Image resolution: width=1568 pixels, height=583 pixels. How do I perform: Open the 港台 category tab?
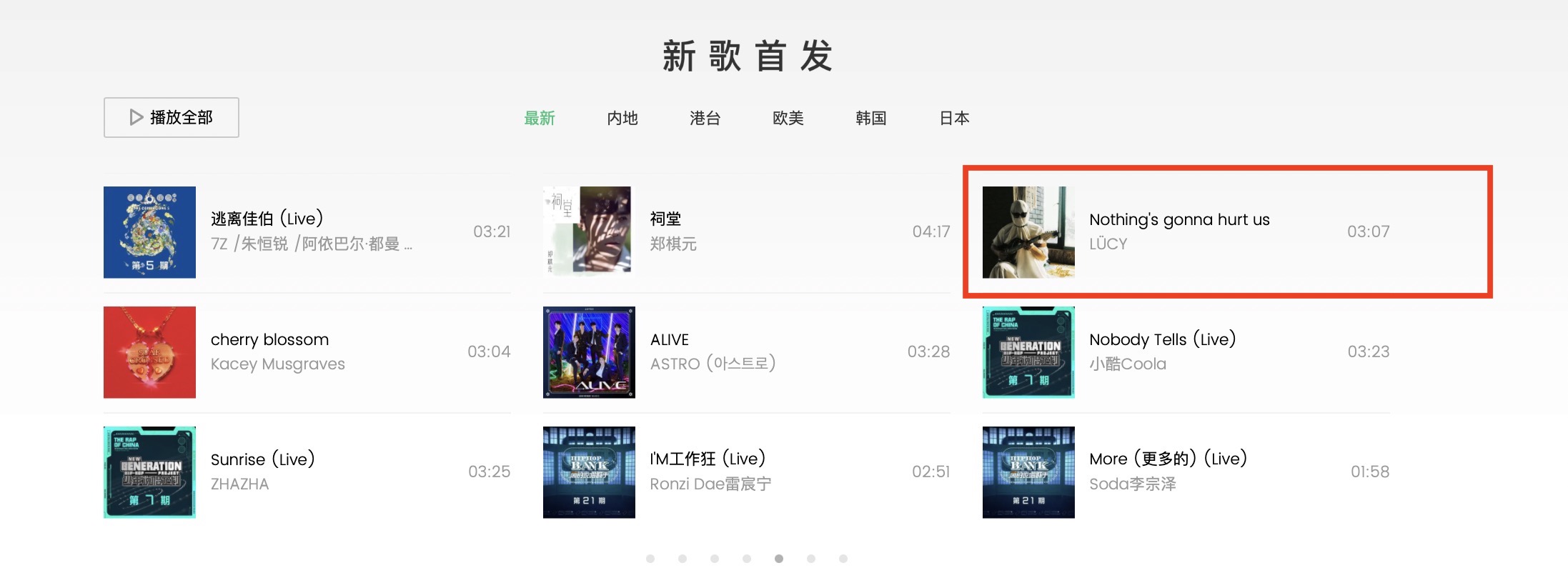[705, 118]
